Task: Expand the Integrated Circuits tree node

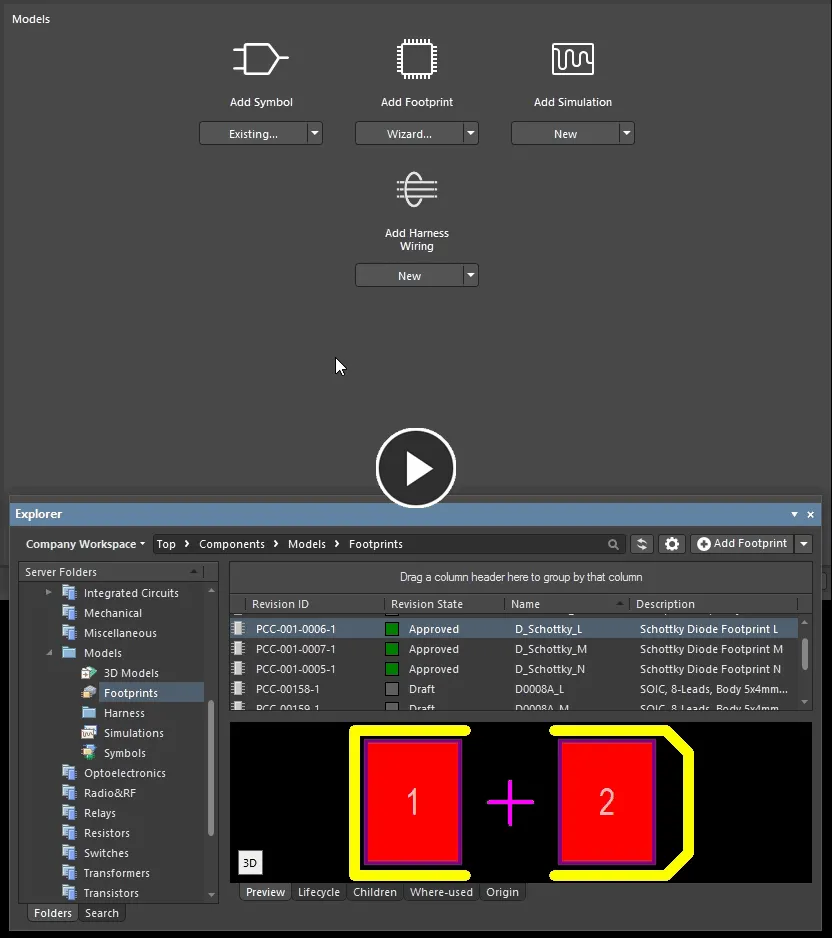Action: 48,592
